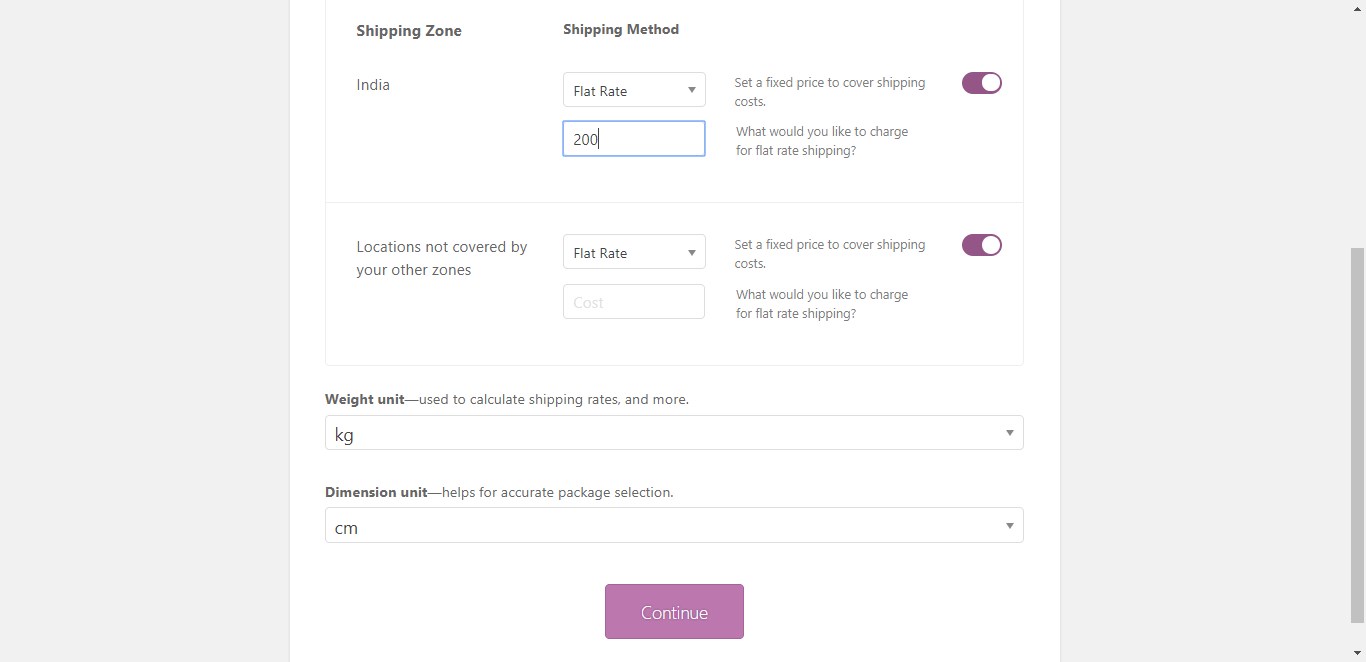The height and width of the screenshot is (662, 1366).
Task: Click the Continue button
Action: (x=674, y=612)
